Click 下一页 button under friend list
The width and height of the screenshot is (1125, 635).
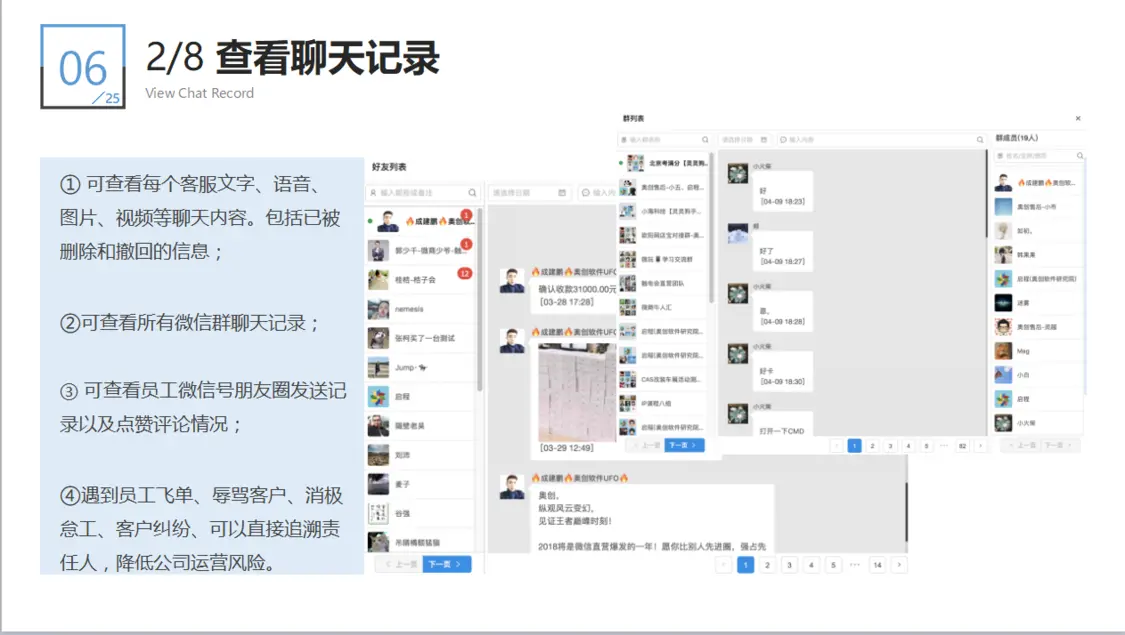pyautogui.click(x=446, y=565)
